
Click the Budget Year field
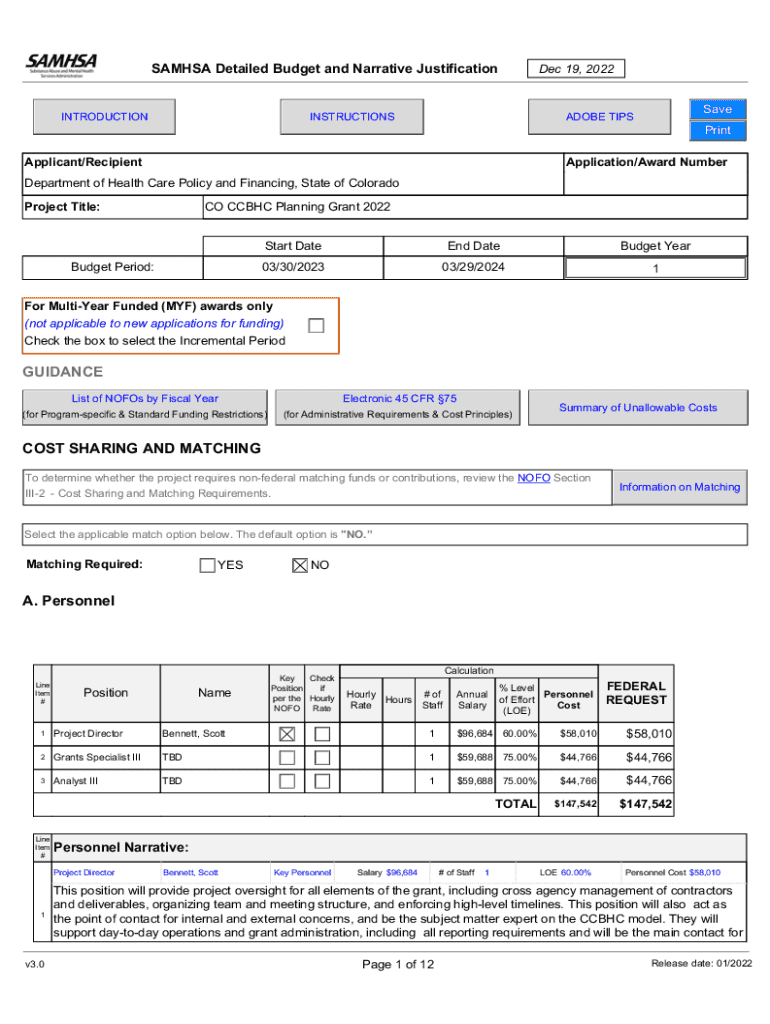tap(655, 269)
